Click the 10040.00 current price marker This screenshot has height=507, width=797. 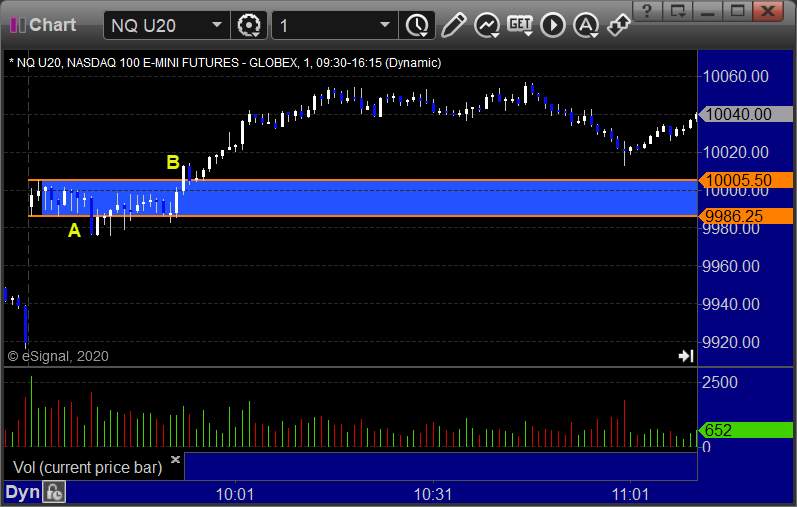[x=746, y=114]
